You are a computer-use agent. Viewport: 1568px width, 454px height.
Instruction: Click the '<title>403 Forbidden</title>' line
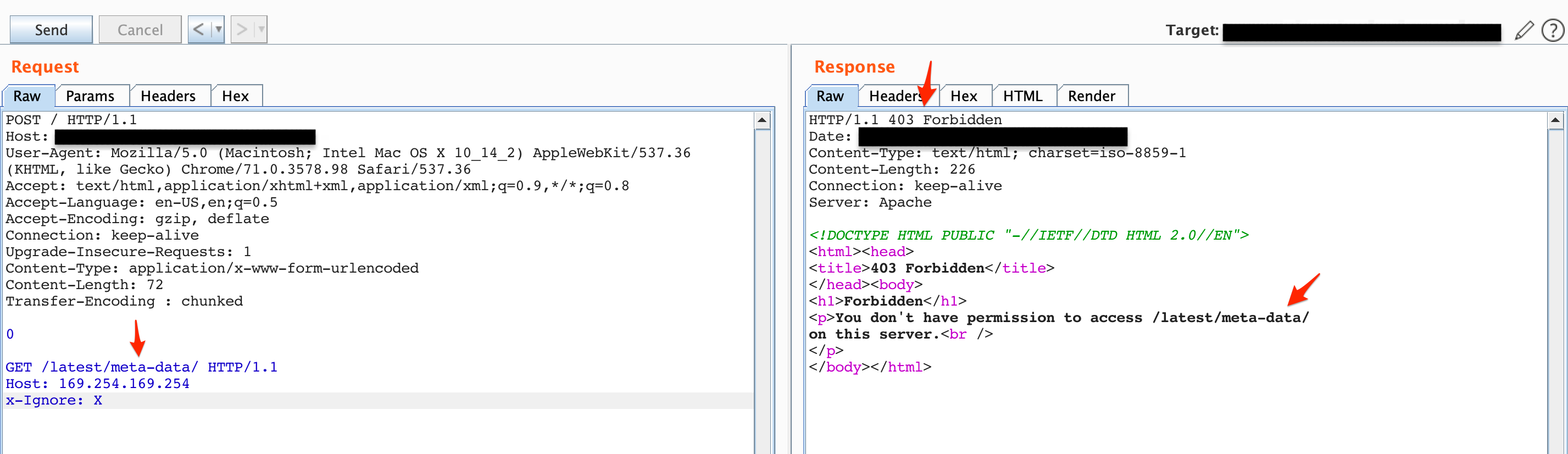(931, 268)
